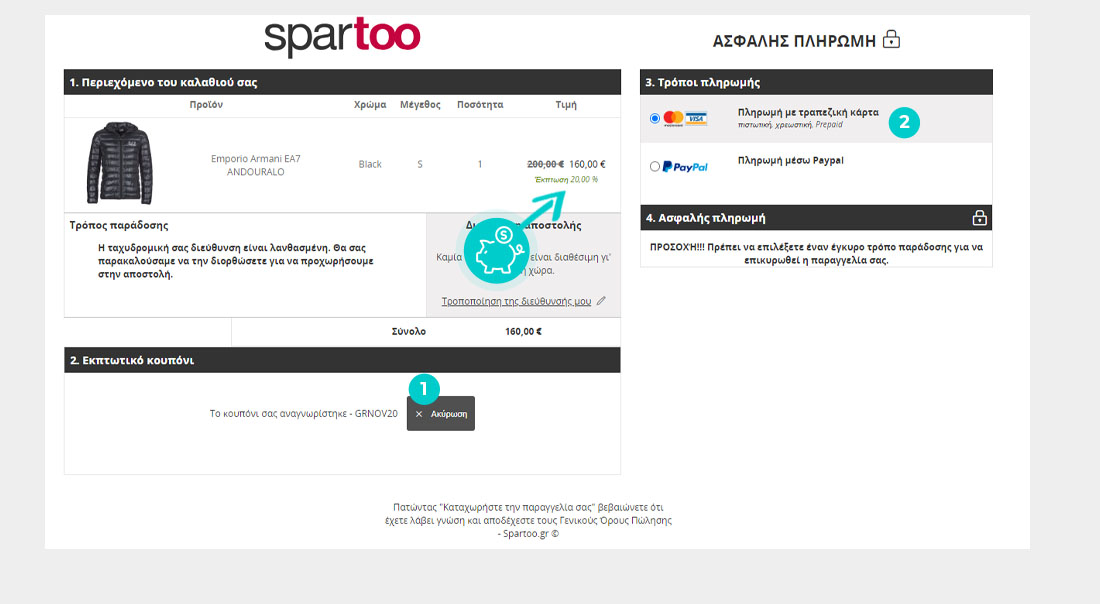The width and height of the screenshot is (1100, 604).
Task: Click the padlock icon next to ΑΣΦΑΛΗΣ ΠΛΗΡΩΜΗ
Action: [891, 39]
